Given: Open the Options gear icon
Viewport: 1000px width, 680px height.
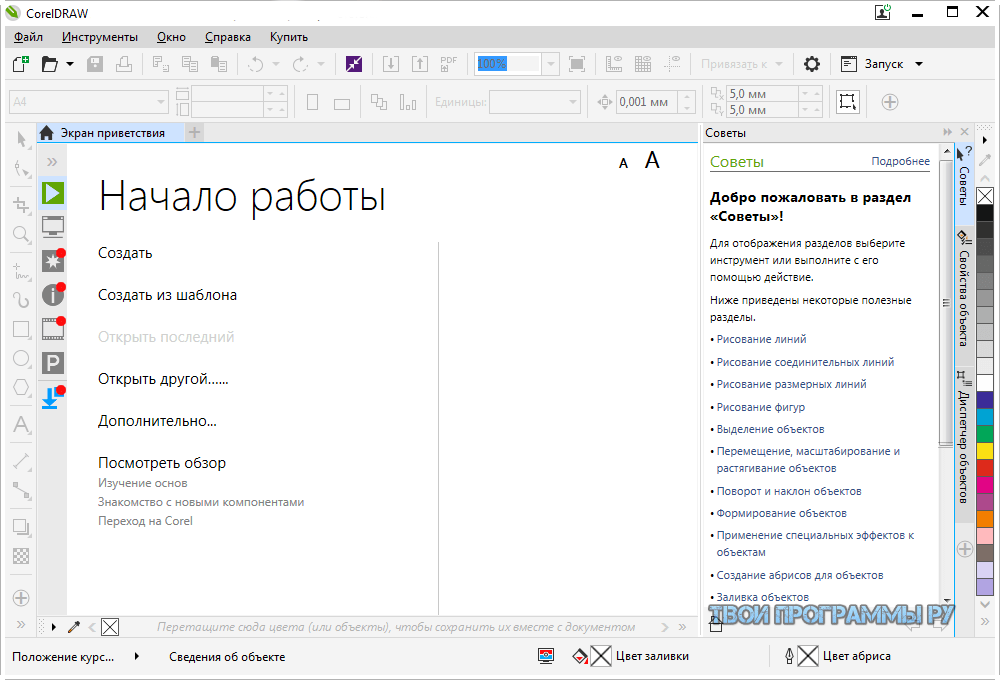Looking at the screenshot, I should pyautogui.click(x=811, y=64).
